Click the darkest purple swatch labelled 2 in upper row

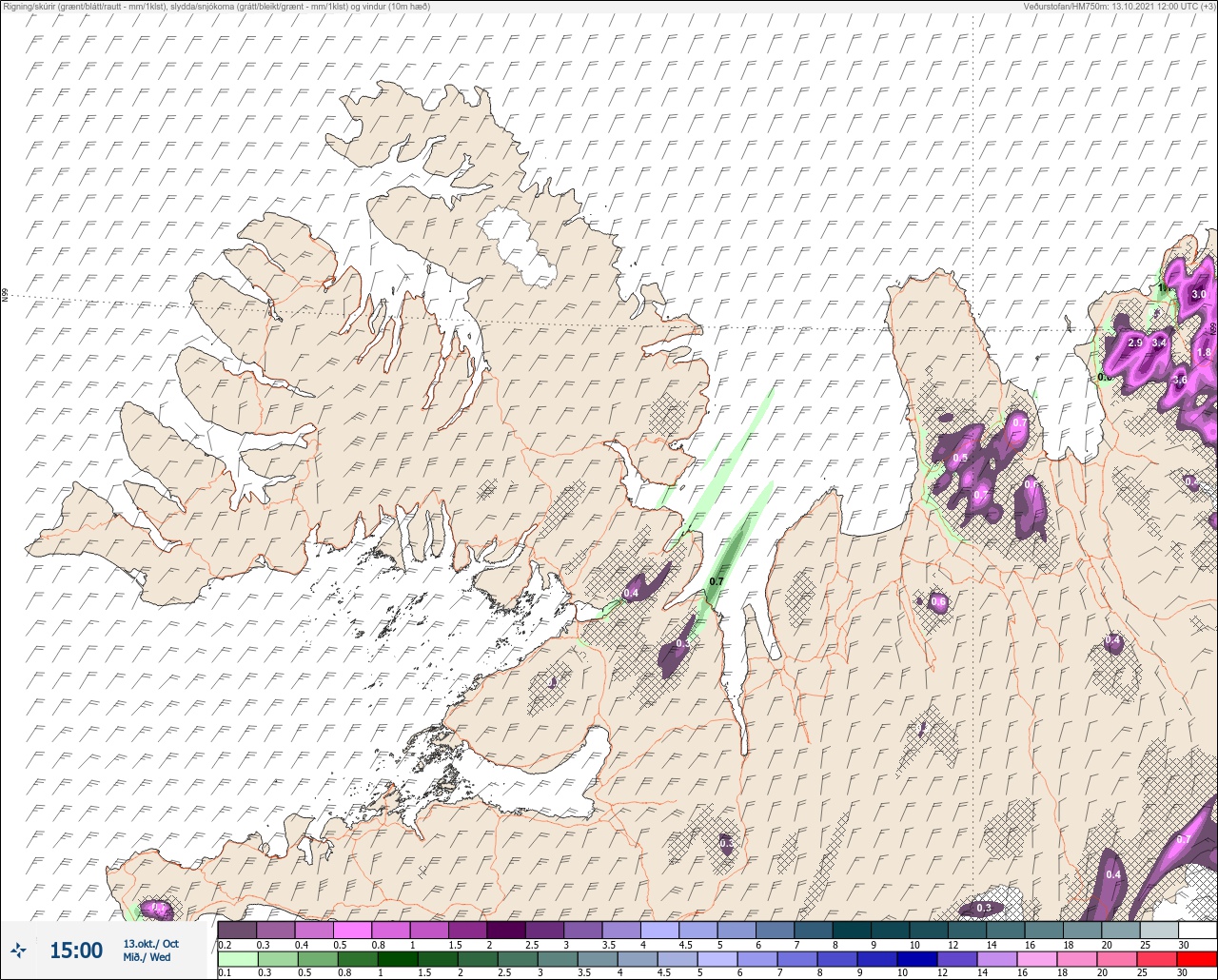pyautogui.click(x=505, y=930)
